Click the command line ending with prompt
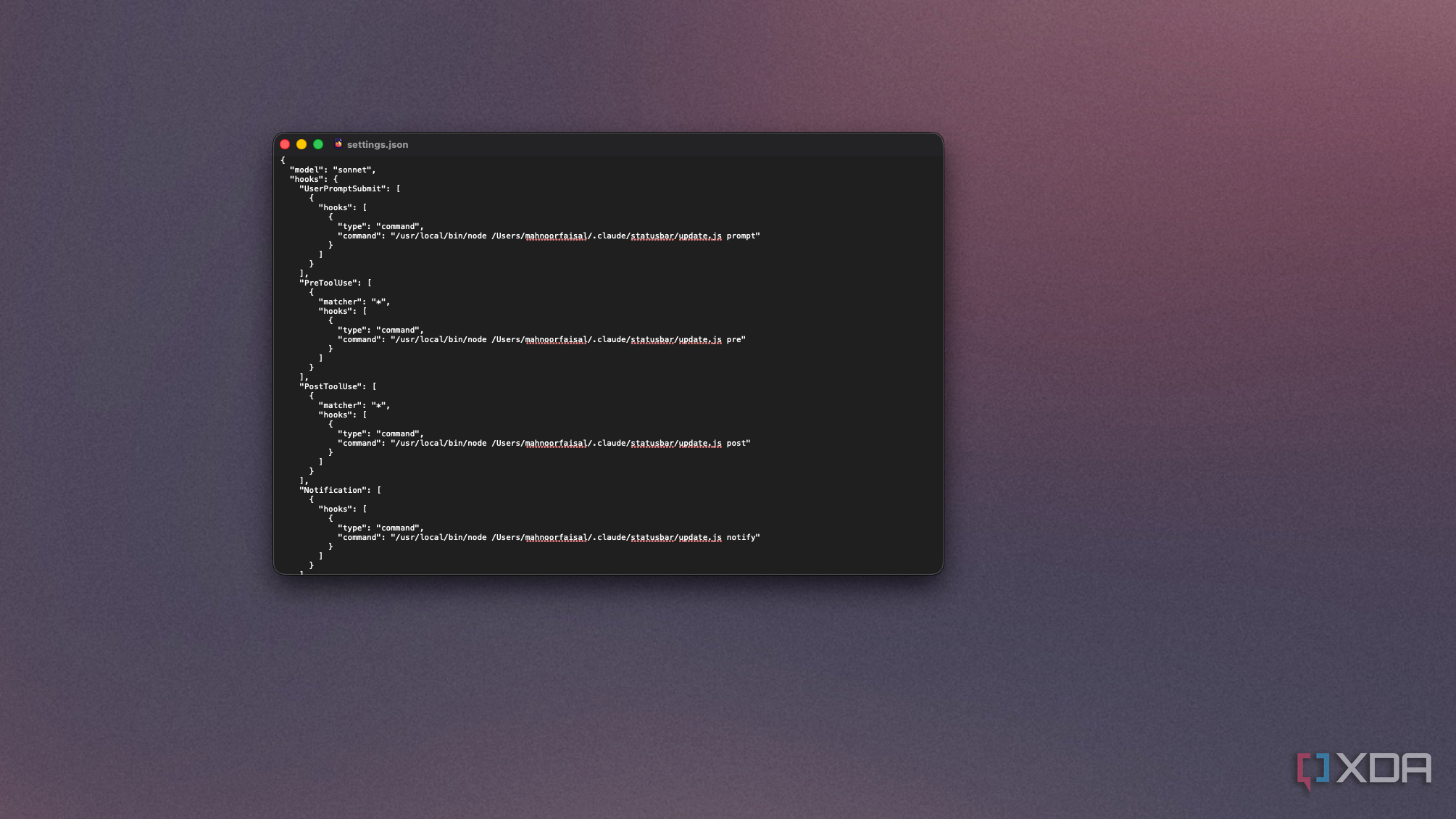The height and width of the screenshot is (819, 1456). 549,236
